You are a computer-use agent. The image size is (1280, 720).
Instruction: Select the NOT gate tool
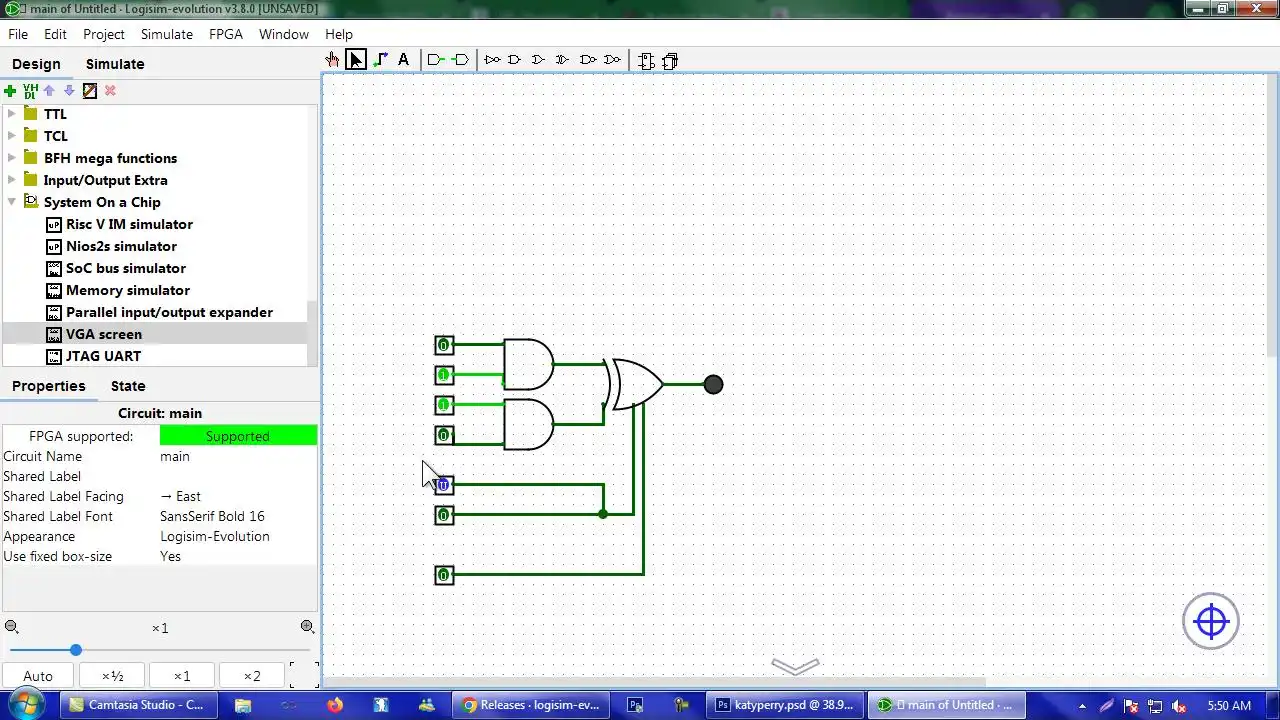(491, 60)
